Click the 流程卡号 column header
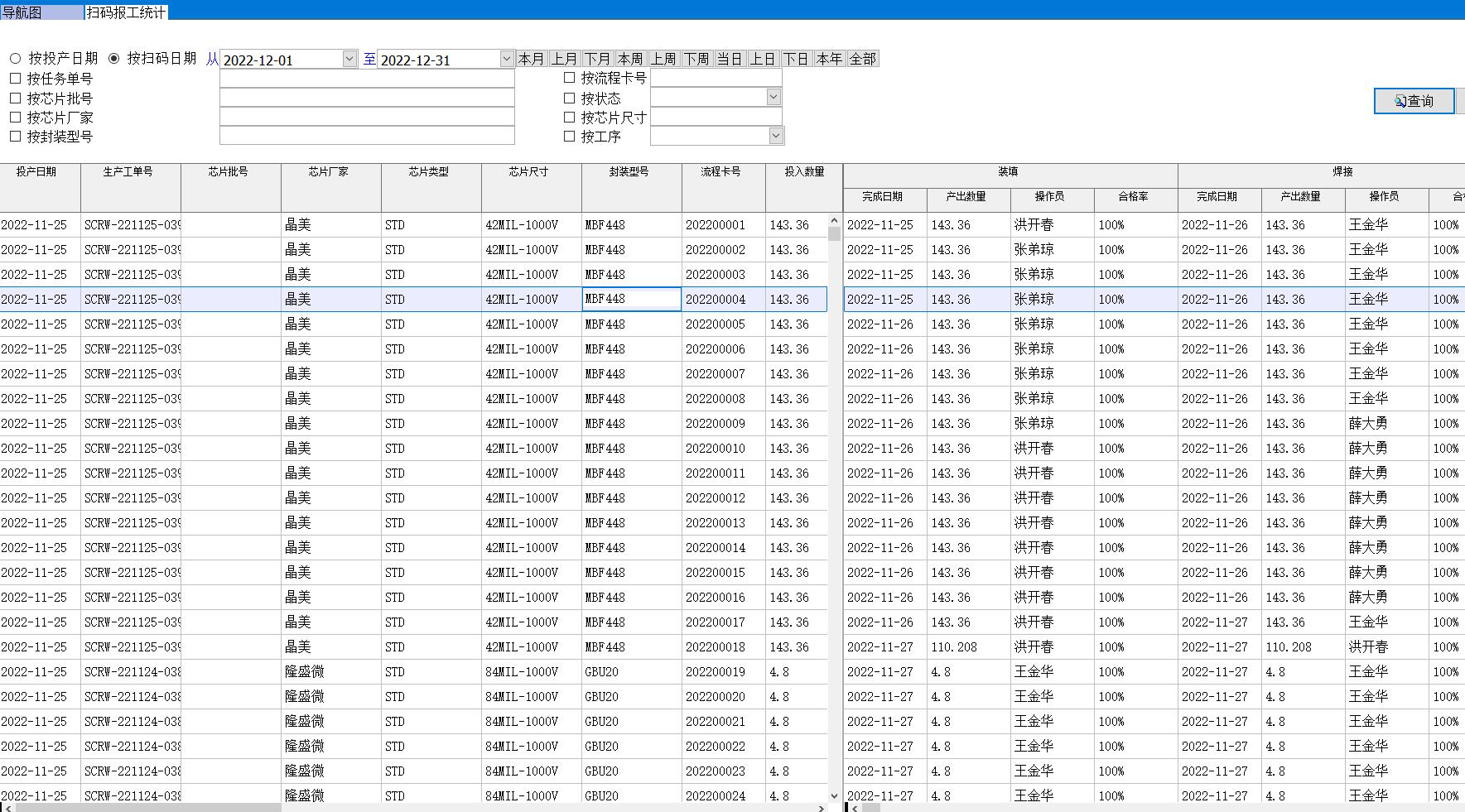This screenshot has height=812, width=1465. [x=720, y=172]
